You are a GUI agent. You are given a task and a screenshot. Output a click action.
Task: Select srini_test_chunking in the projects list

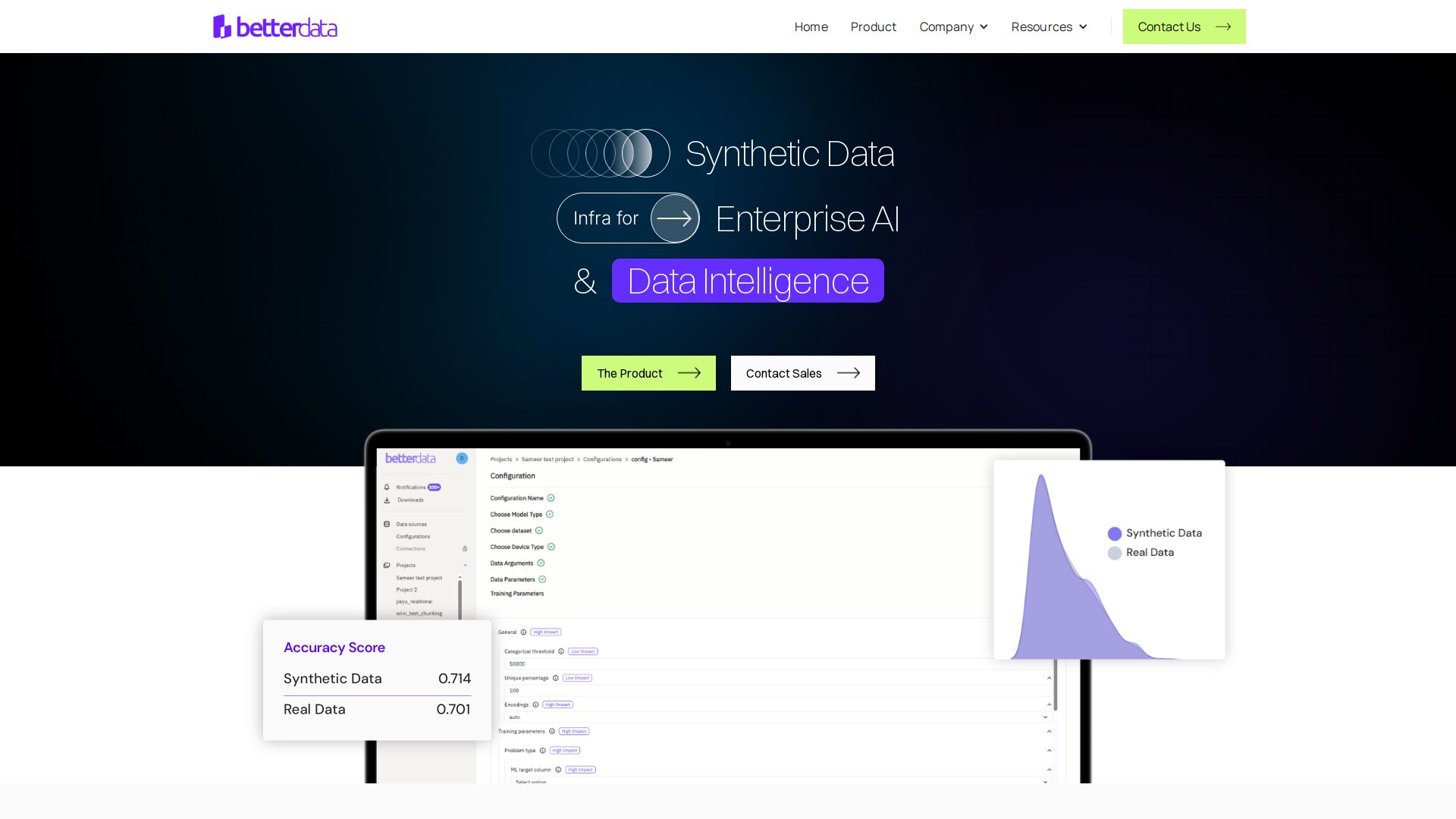point(419,613)
